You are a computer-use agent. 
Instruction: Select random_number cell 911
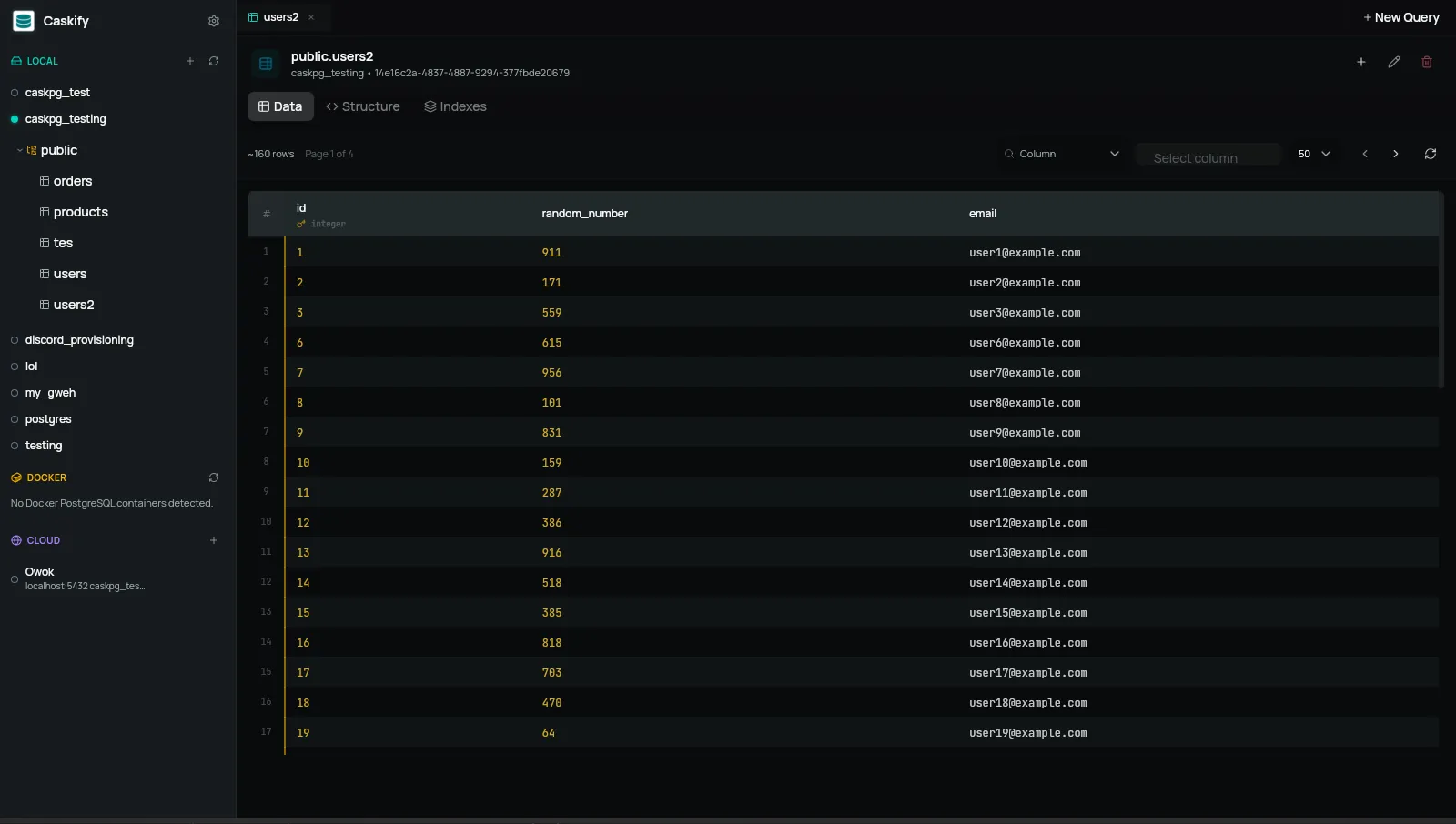[x=551, y=253]
